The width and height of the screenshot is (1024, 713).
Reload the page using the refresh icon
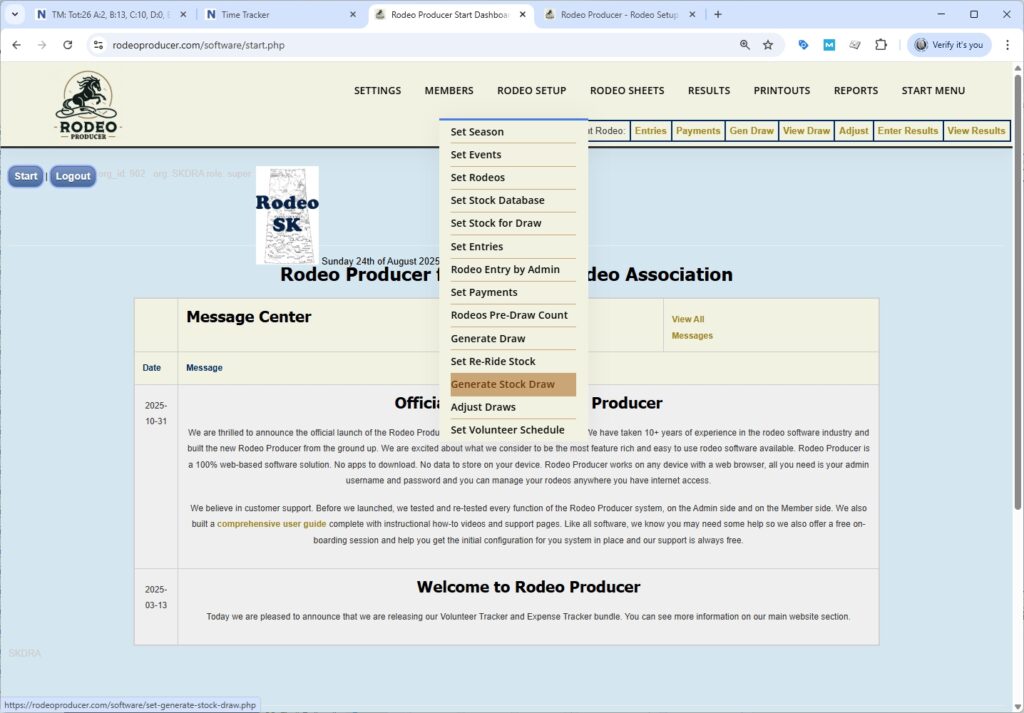point(68,45)
